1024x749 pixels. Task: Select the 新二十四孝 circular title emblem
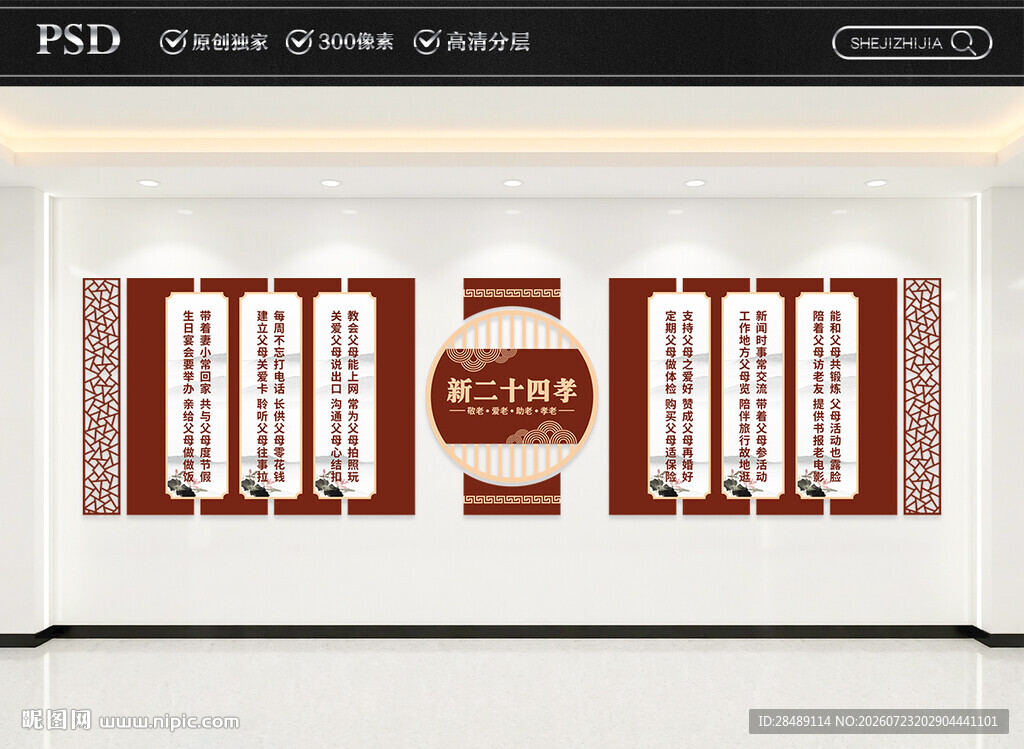512,396
